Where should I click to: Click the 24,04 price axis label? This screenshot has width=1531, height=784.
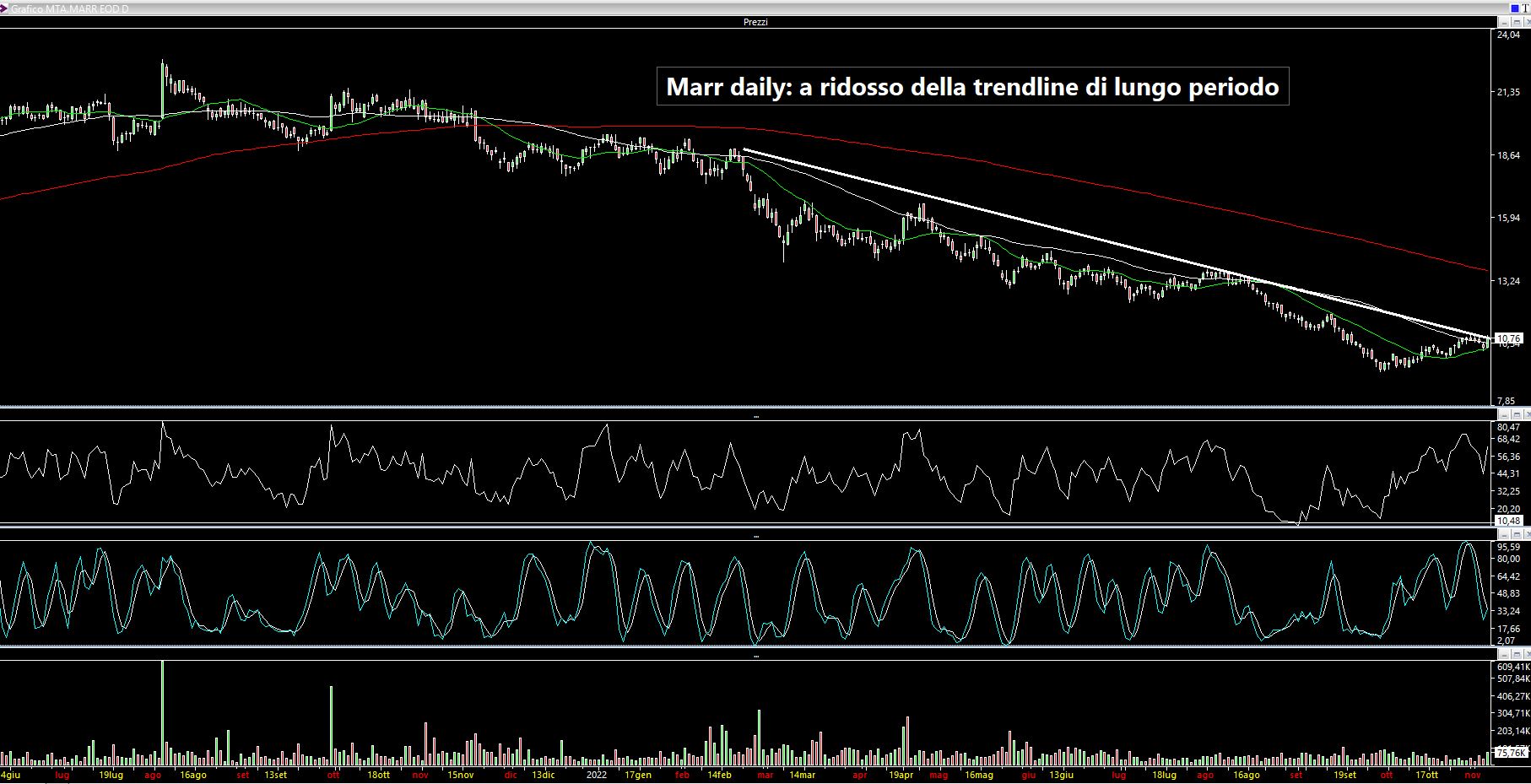[1508, 35]
